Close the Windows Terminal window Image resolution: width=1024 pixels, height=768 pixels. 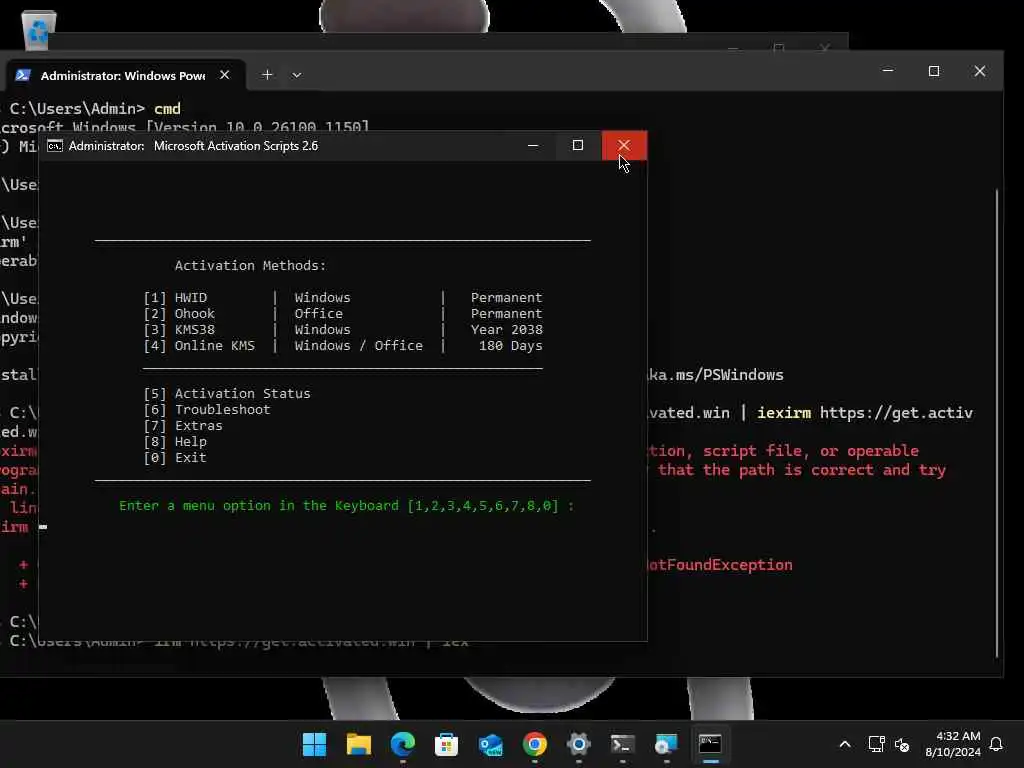tap(980, 71)
